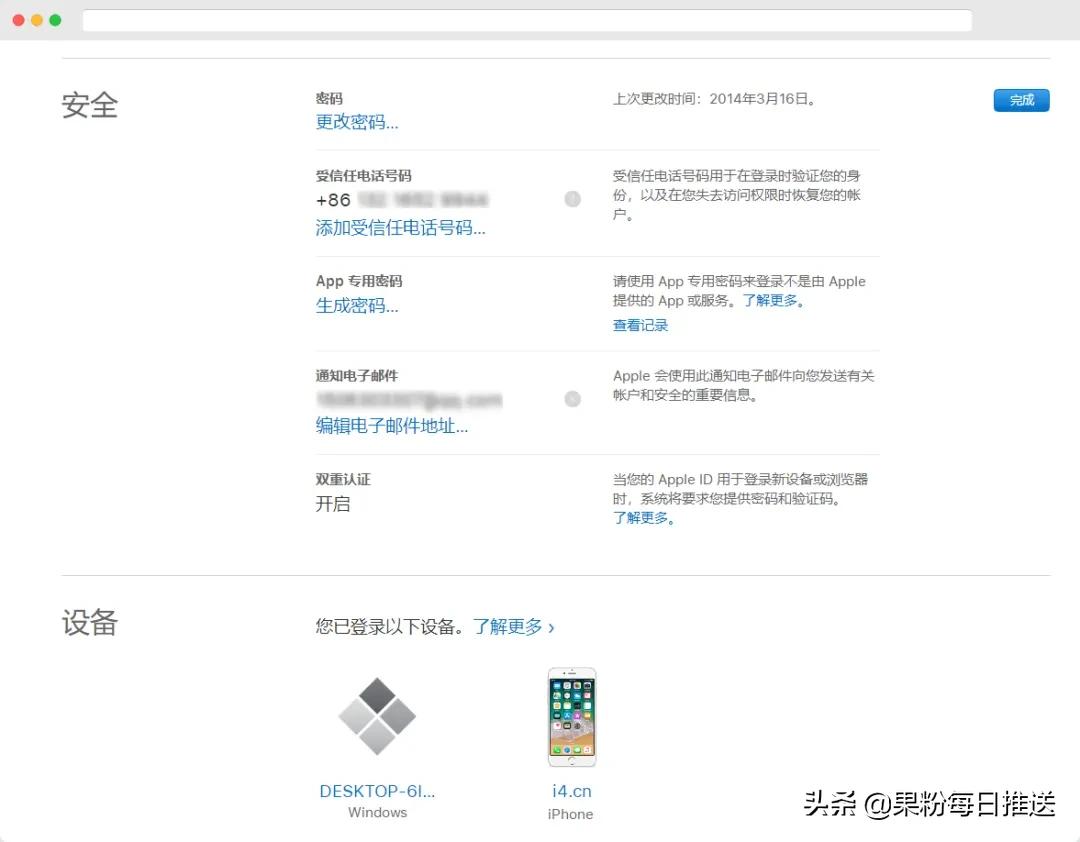Screen dimensions: 1080x842
Task: Open the 了解更多 arrow next to 设备
Action: [x=514, y=625]
